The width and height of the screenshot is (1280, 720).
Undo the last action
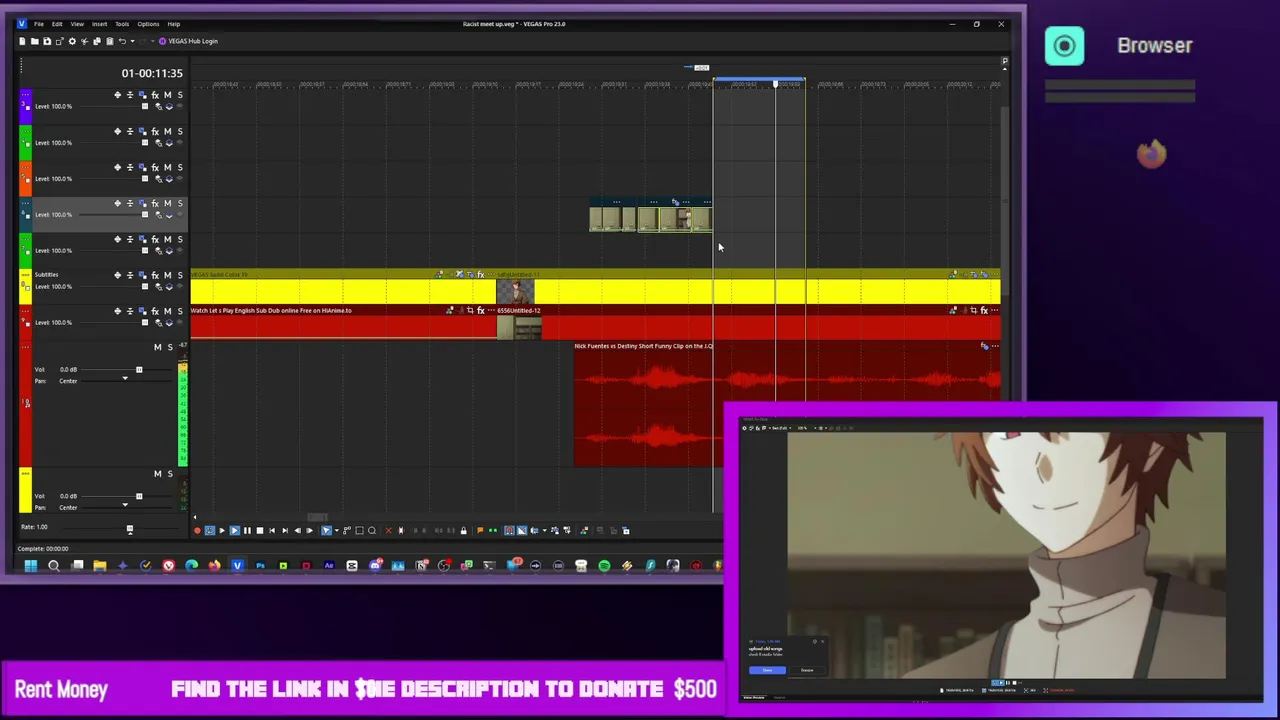pyautogui.click(x=123, y=41)
